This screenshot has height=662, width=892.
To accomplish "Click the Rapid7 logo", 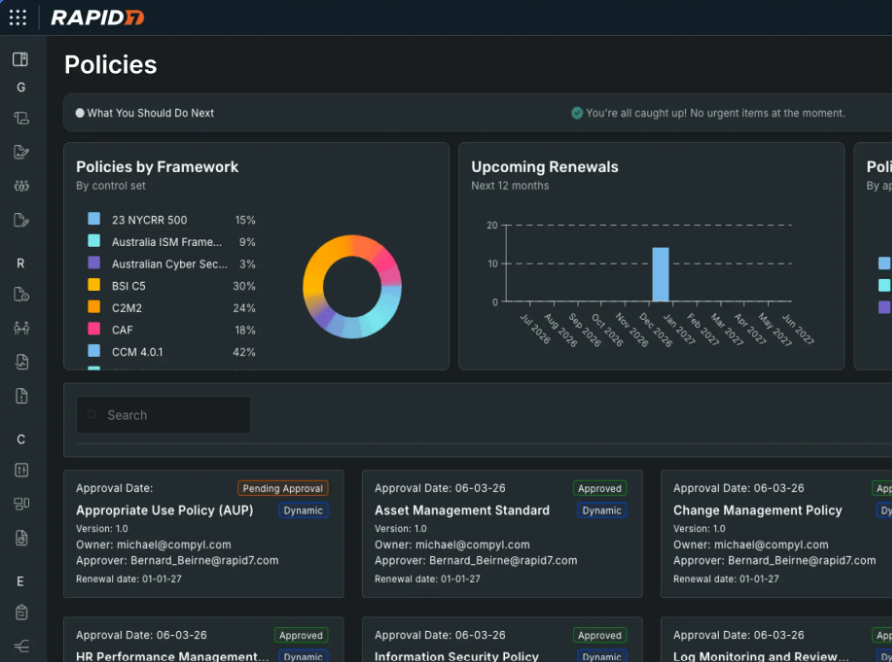I will (97, 18).
